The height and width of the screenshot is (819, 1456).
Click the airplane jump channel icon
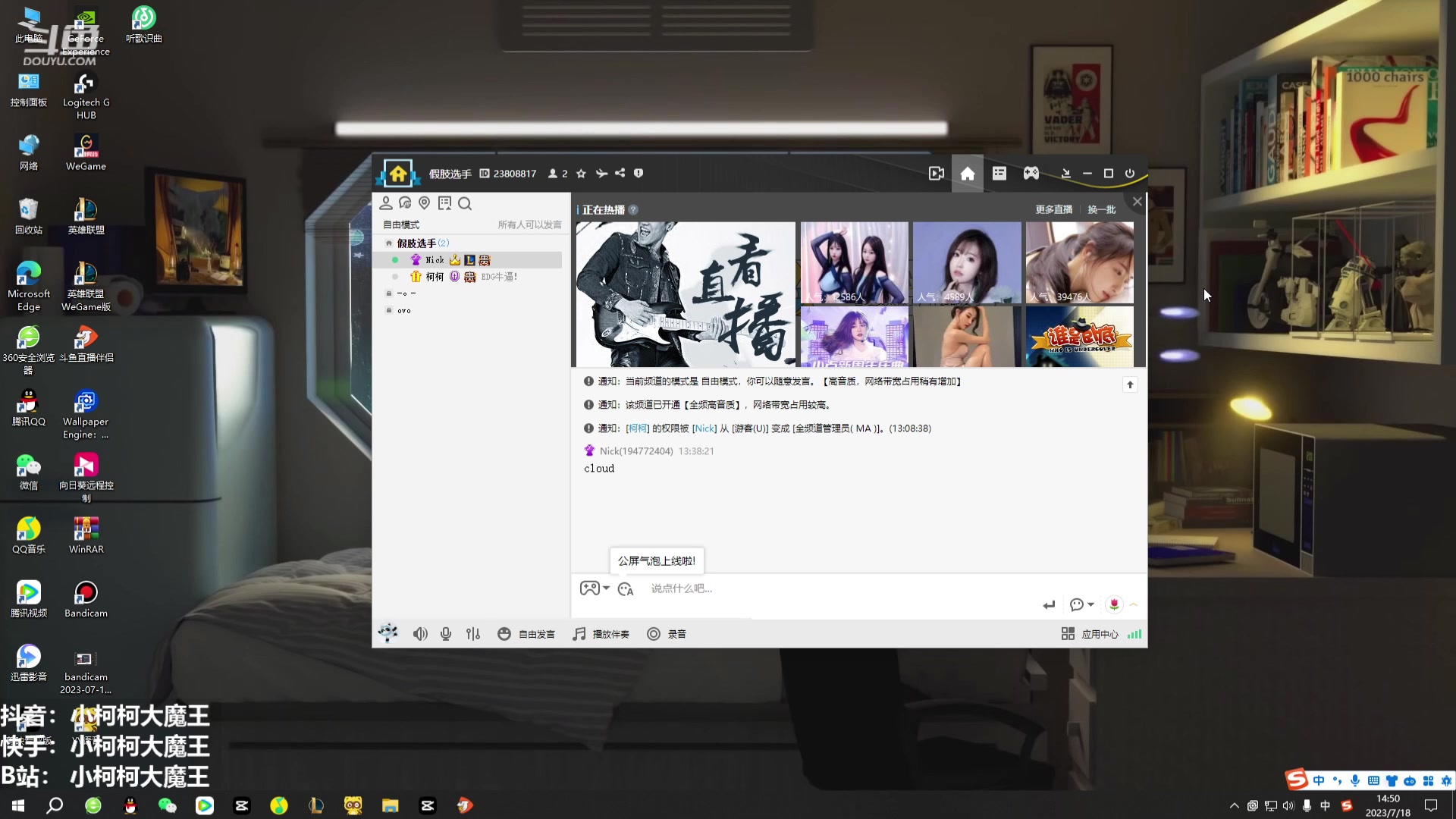[x=601, y=174]
